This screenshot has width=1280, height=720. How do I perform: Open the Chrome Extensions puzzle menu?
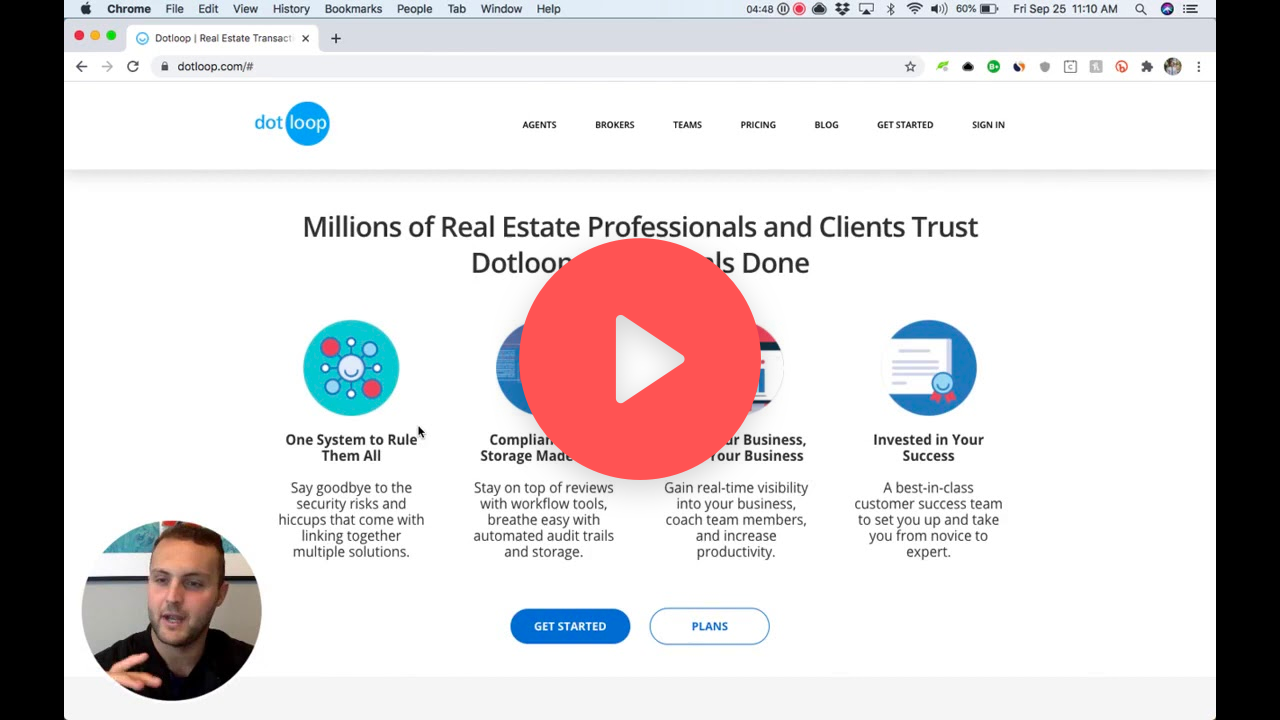click(1147, 67)
